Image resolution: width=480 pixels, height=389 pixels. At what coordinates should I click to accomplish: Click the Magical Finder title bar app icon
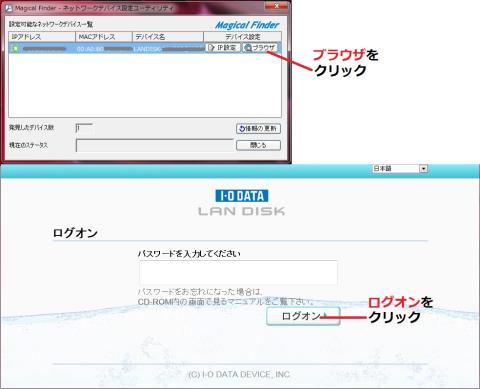click(x=9, y=8)
